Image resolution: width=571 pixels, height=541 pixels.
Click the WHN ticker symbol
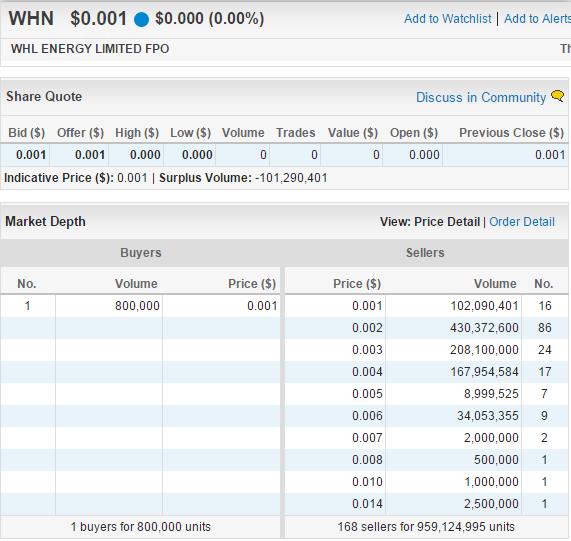coord(31,18)
